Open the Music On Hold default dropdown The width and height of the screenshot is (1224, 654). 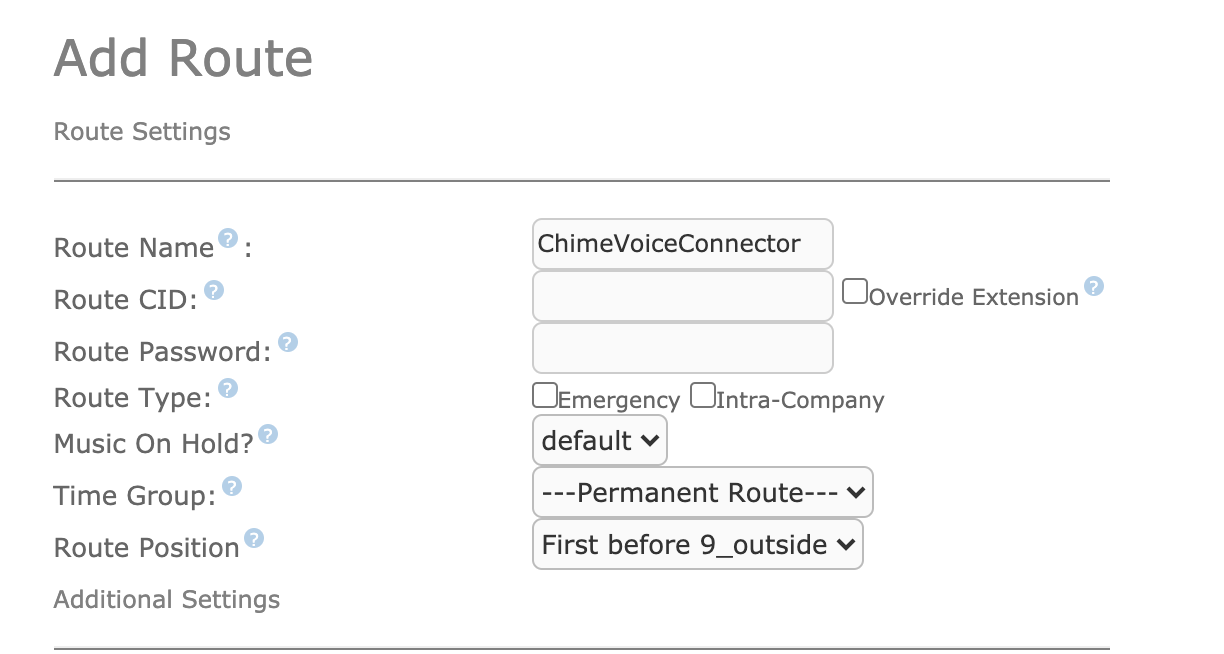click(x=600, y=441)
